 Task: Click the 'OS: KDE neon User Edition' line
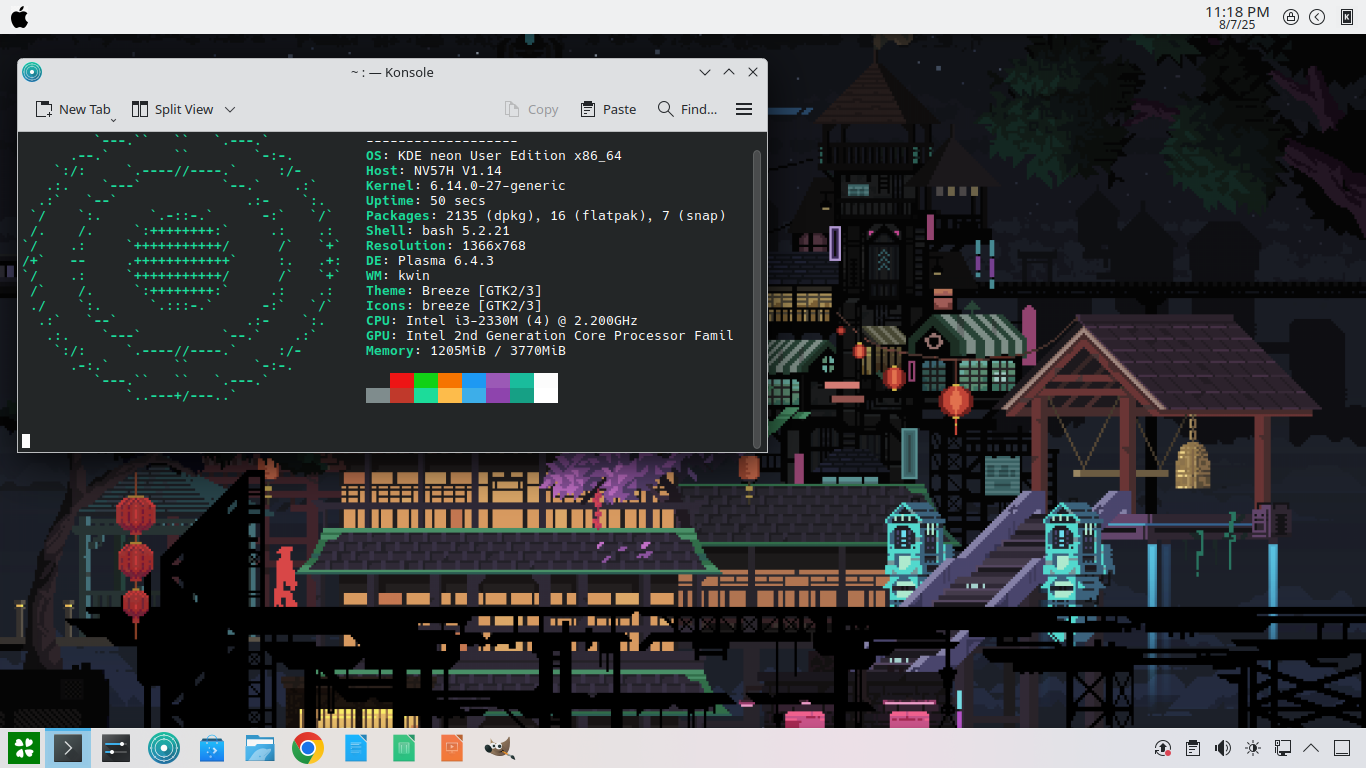[494, 156]
